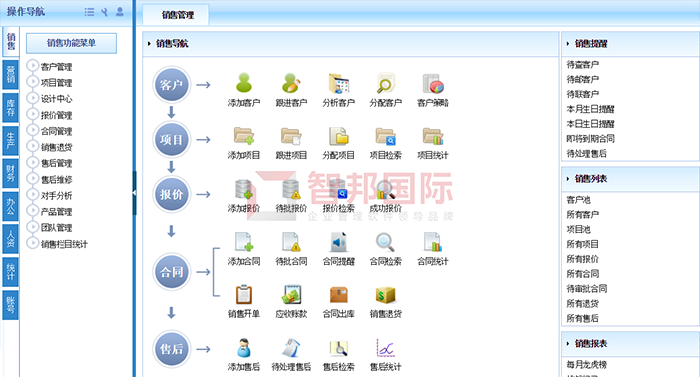The width and height of the screenshot is (700, 377).
Task: Expand the 报价管理 node
Action: (33, 114)
